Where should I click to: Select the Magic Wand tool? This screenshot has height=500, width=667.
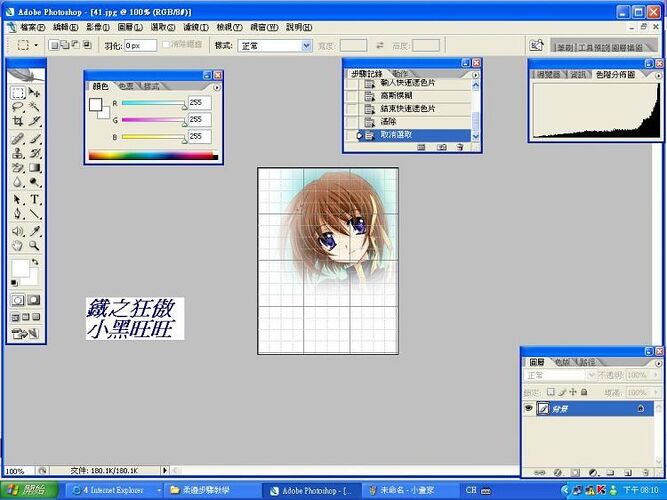click(x=34, y=106)
